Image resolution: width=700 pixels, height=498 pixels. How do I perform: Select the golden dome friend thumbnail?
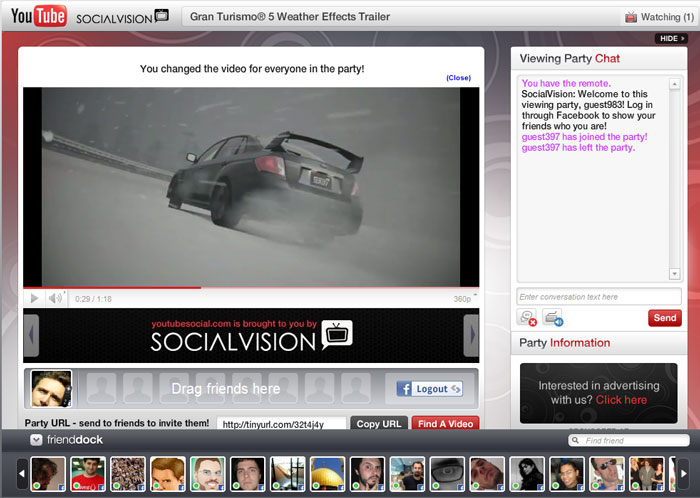(327, 474)
